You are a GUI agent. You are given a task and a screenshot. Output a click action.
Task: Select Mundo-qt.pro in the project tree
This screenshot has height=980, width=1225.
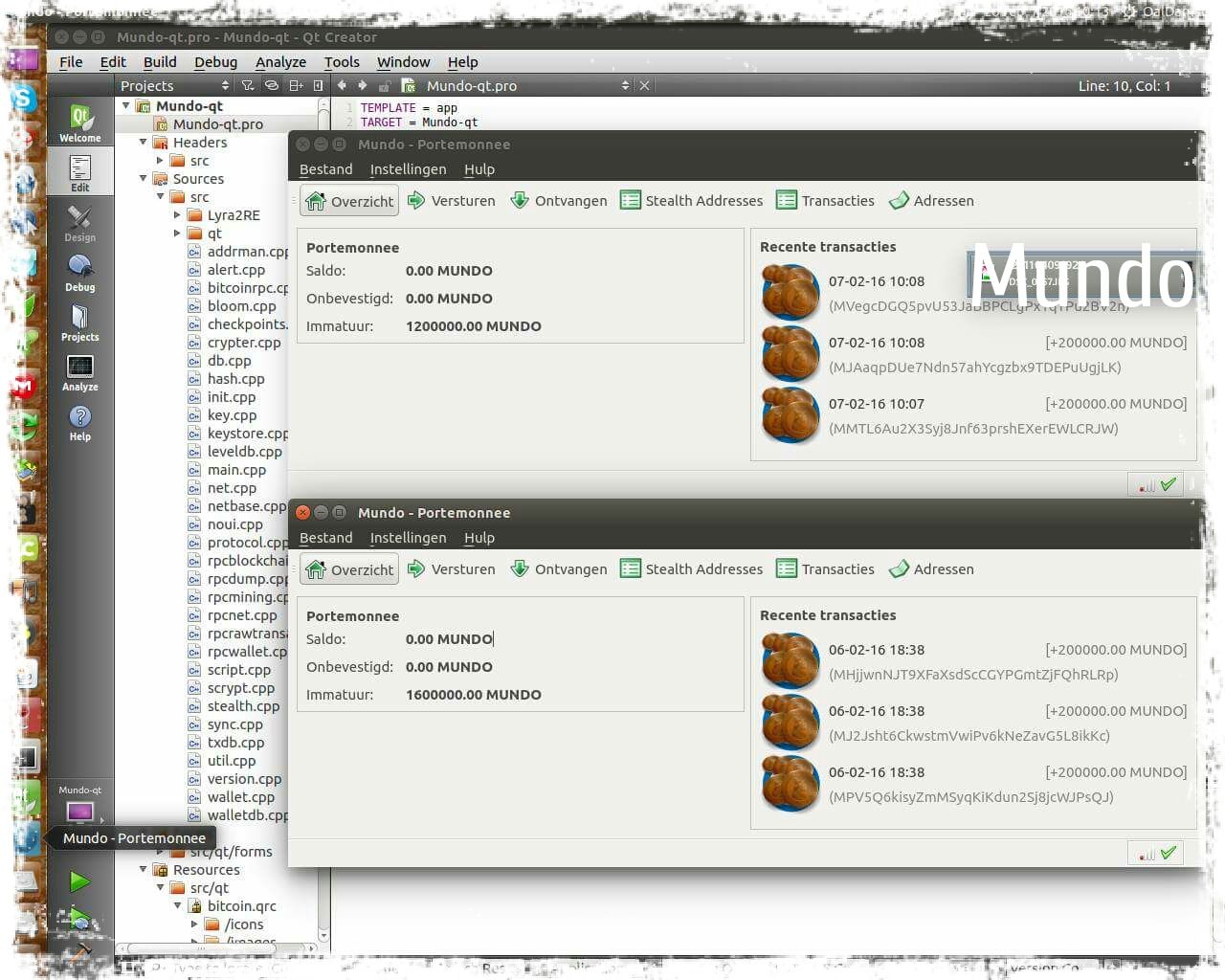coord(218,123)
